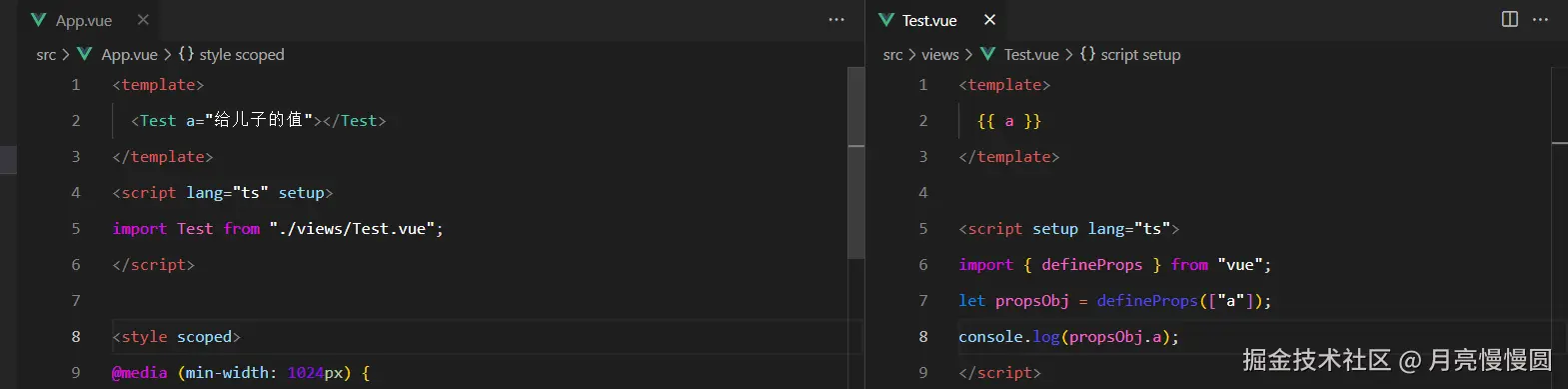The height and width of the screenshot is (389, 1568).
Task: Open the style scoped breadcrumb symbol
Action: point(242,55)
